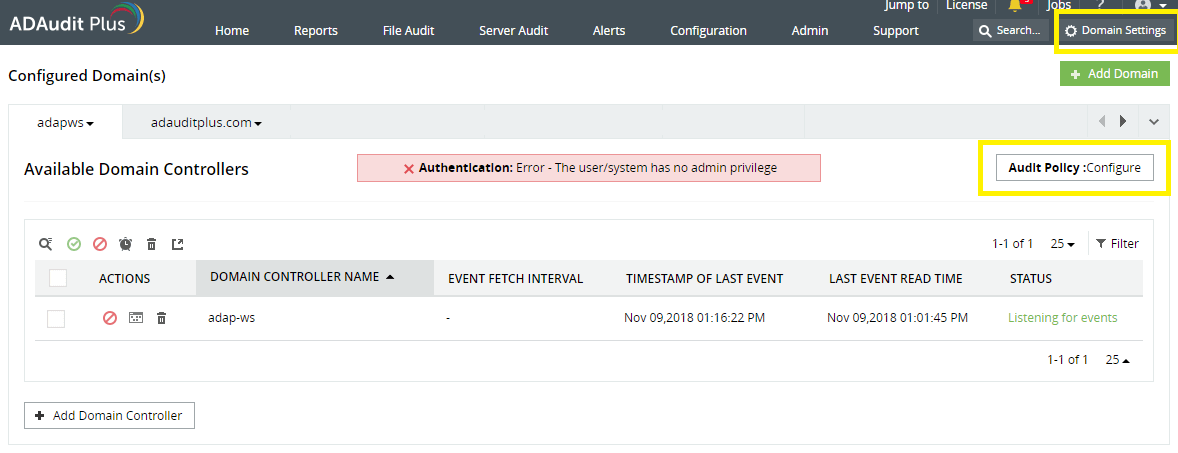Open the File Audit menu
The height and width of the screenshot is (453, 1178).
408,31
